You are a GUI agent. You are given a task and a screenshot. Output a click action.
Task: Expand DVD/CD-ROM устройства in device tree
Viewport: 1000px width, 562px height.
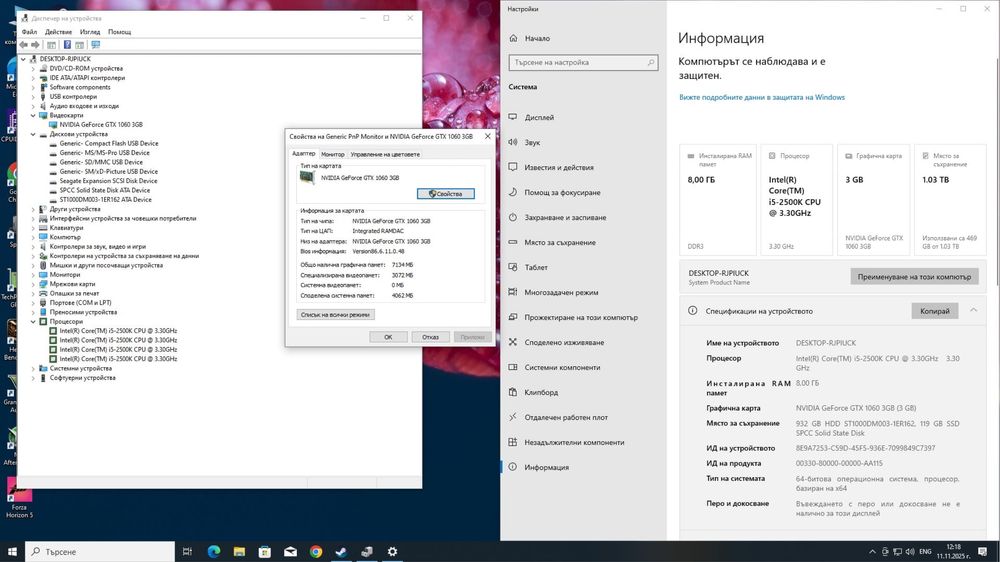(x=33, y=68)
